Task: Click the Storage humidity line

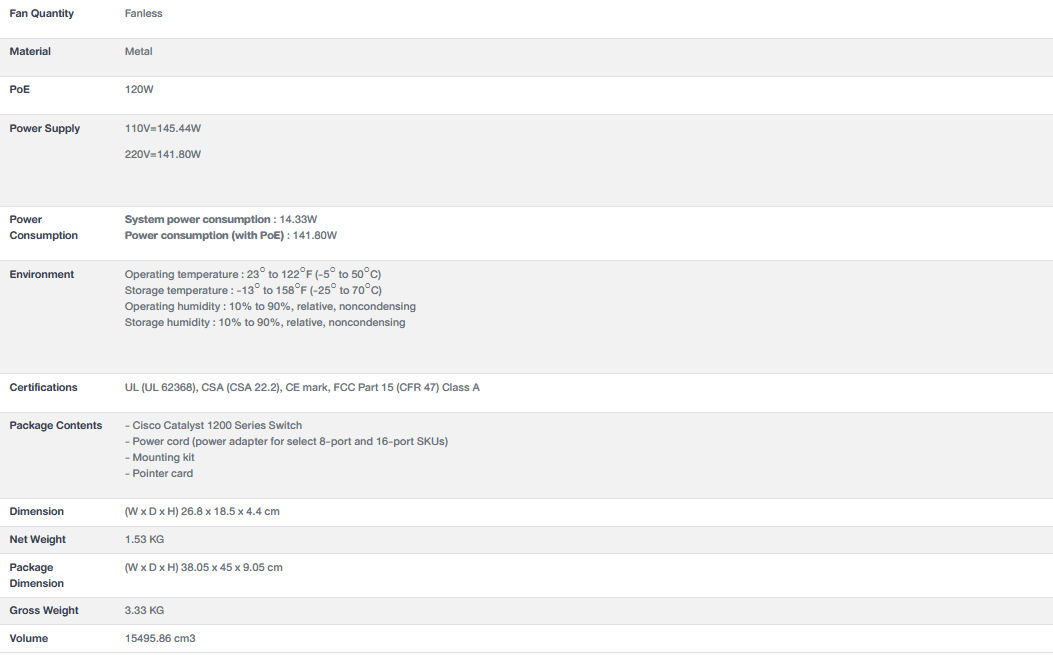Action: [x=264, y=323]
